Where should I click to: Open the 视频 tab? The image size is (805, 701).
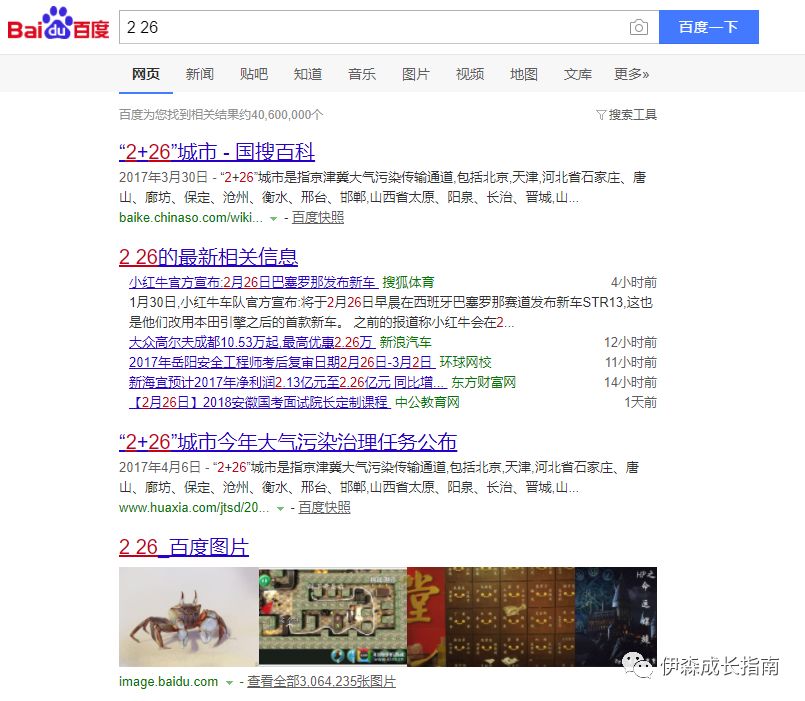[x=470, y=74]
